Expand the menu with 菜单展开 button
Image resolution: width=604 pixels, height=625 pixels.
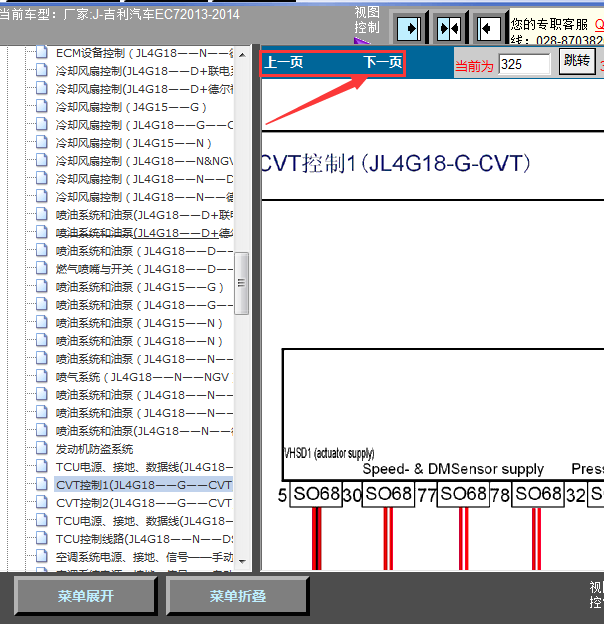(85, 596)
